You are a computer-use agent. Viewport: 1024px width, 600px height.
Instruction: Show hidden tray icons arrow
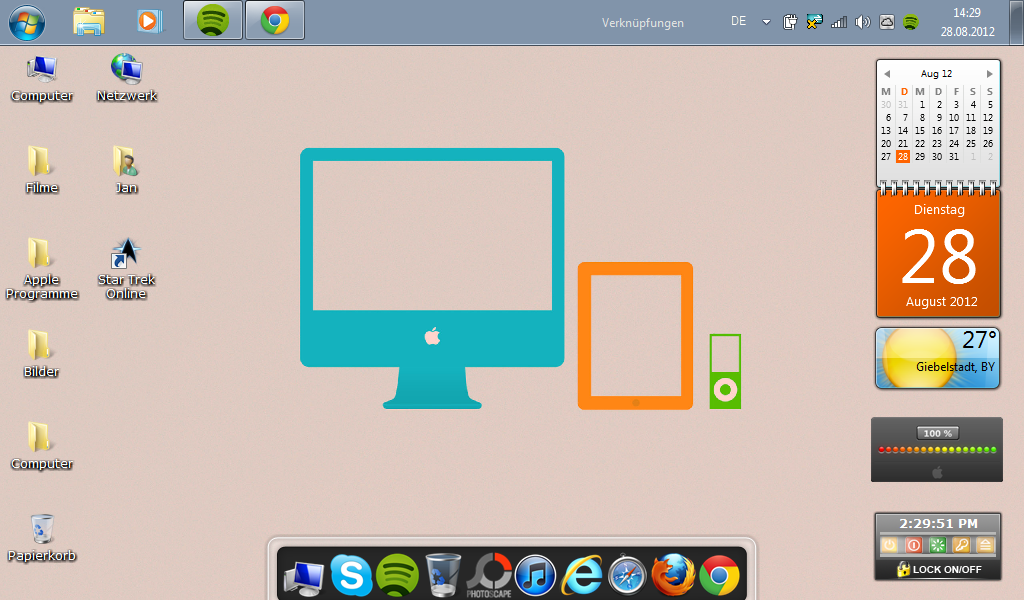pyautogui.click(x=766, y=22)
